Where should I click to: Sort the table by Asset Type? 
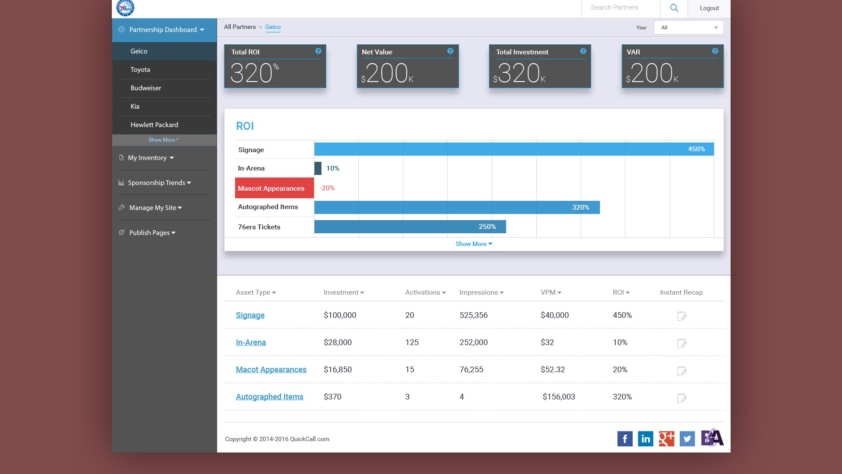point(256,293)
